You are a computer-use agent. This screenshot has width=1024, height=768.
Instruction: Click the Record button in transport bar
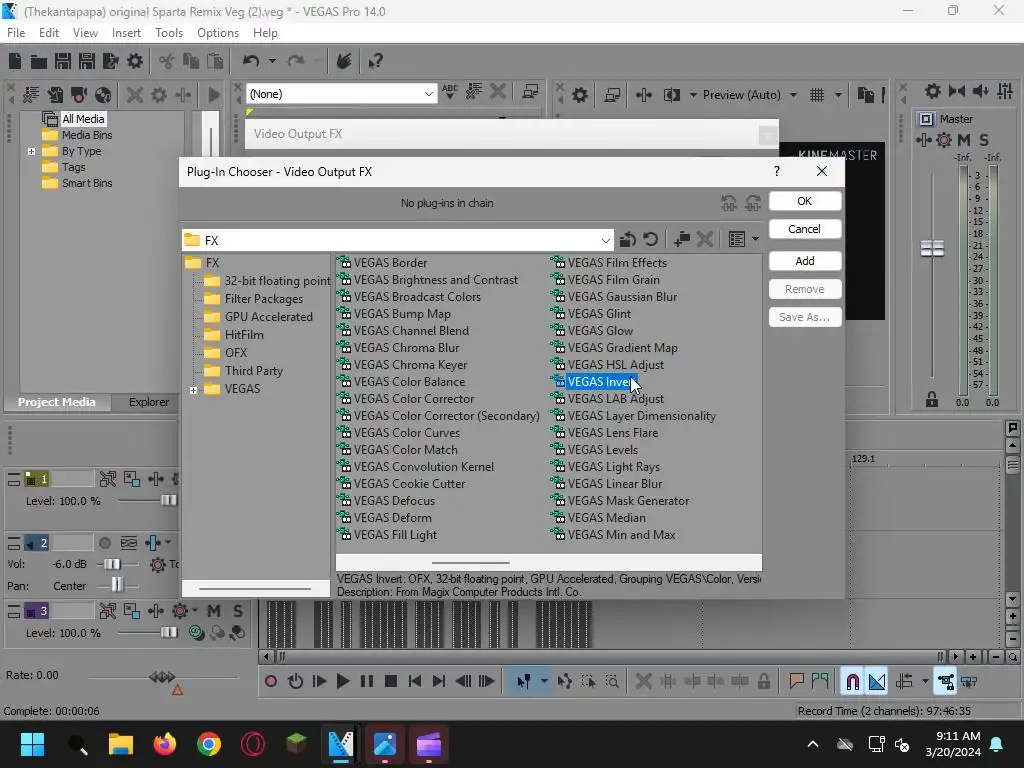click(x=271, y=682)
